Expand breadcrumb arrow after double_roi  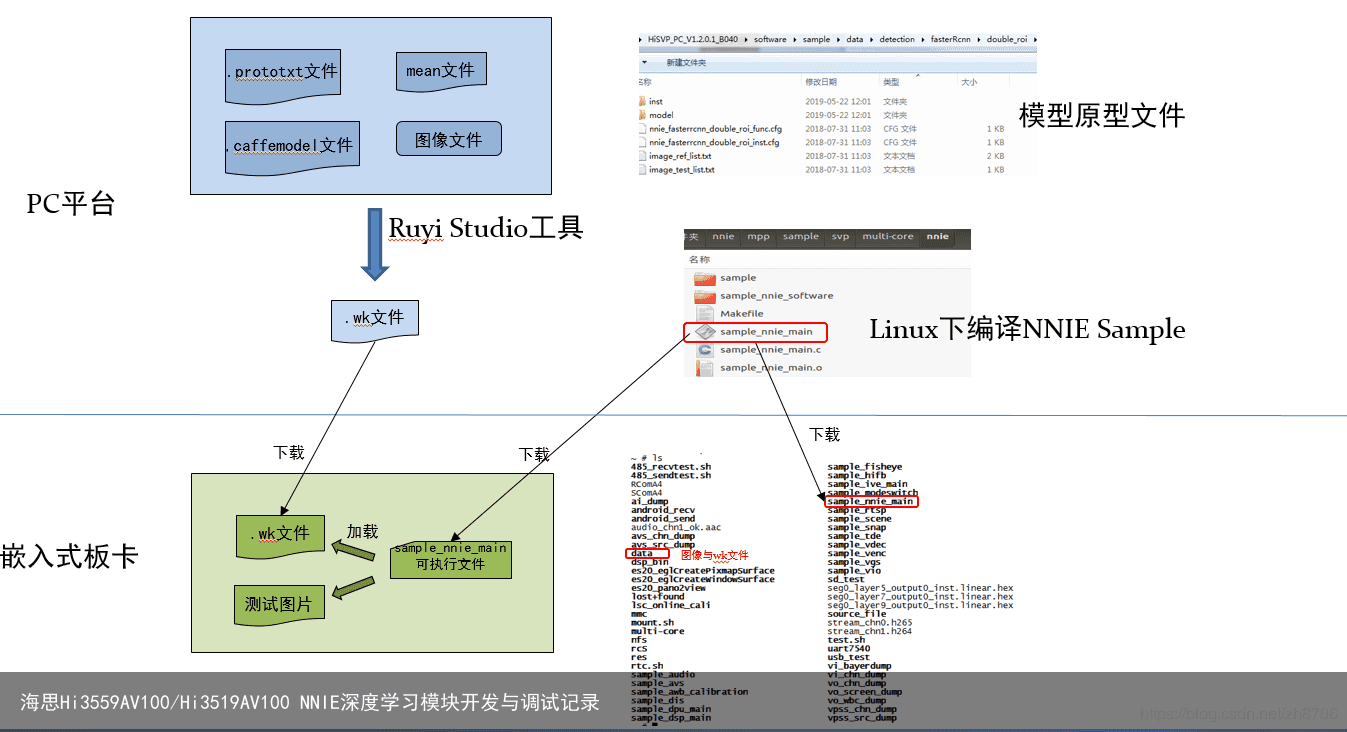[x=1034, y=39]
